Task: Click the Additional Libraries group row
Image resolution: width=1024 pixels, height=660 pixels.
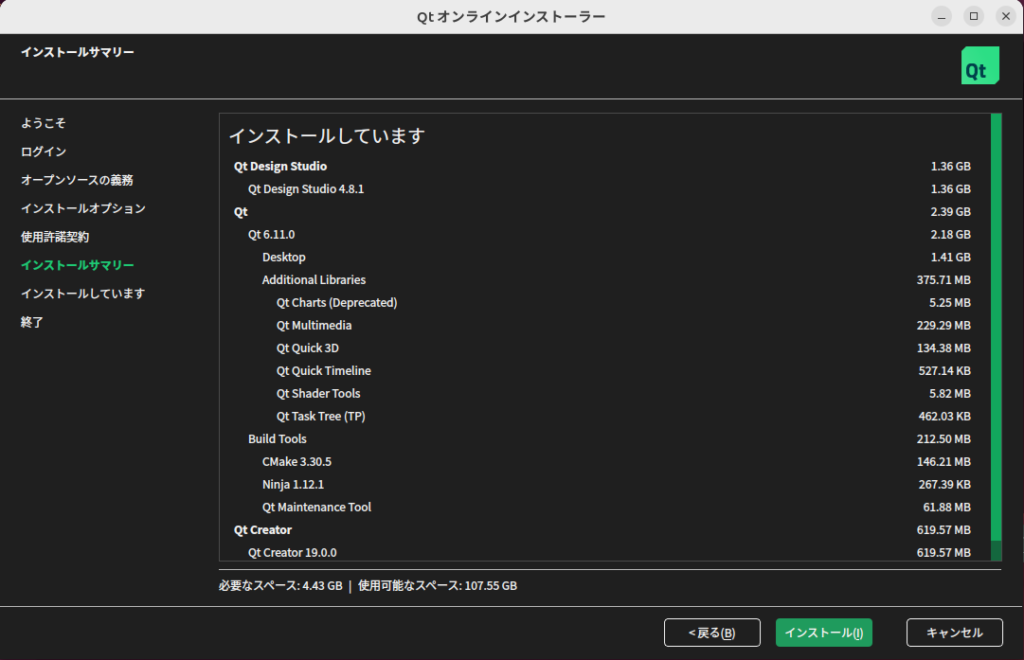Action: 314,280
